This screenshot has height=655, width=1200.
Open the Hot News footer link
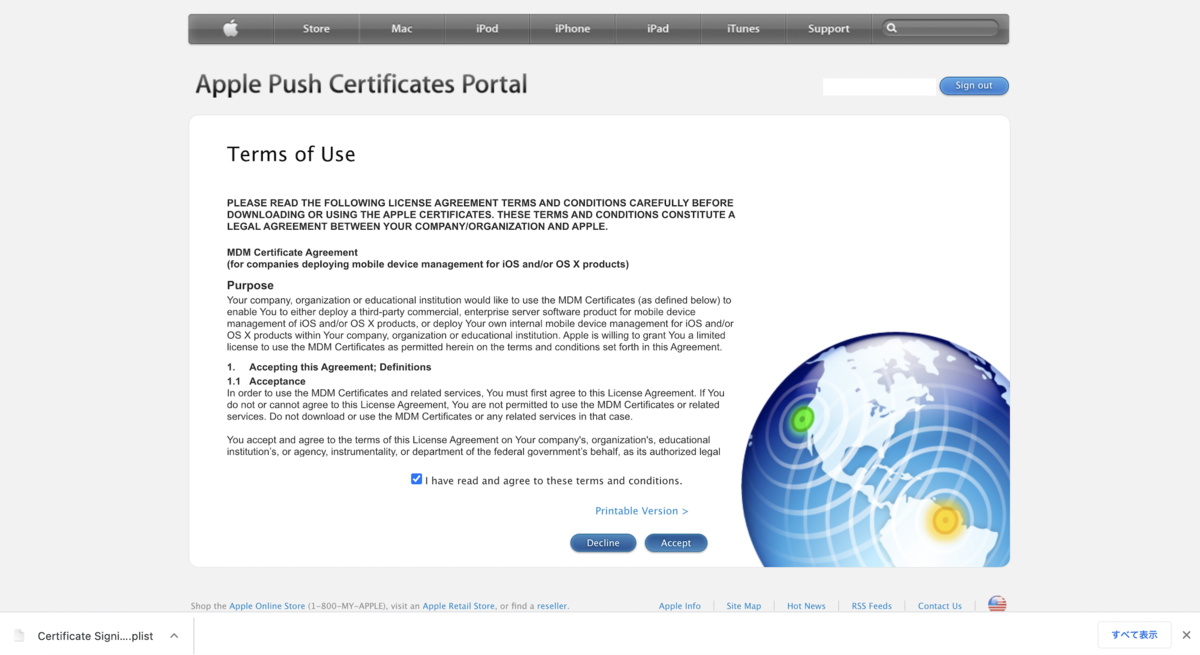(x=806, y=606)
